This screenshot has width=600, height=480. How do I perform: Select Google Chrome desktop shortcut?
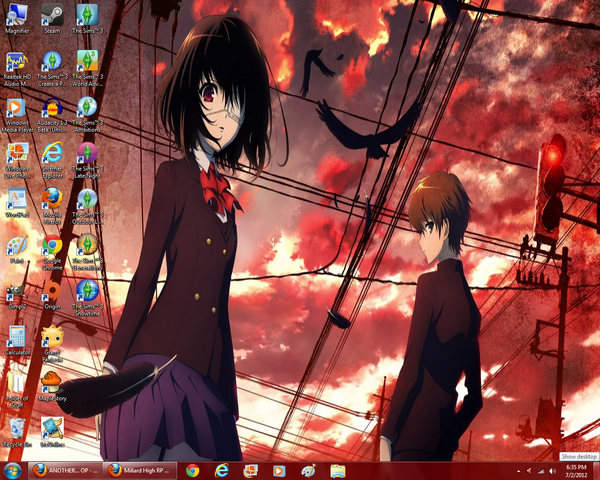(x=52, y=253)
